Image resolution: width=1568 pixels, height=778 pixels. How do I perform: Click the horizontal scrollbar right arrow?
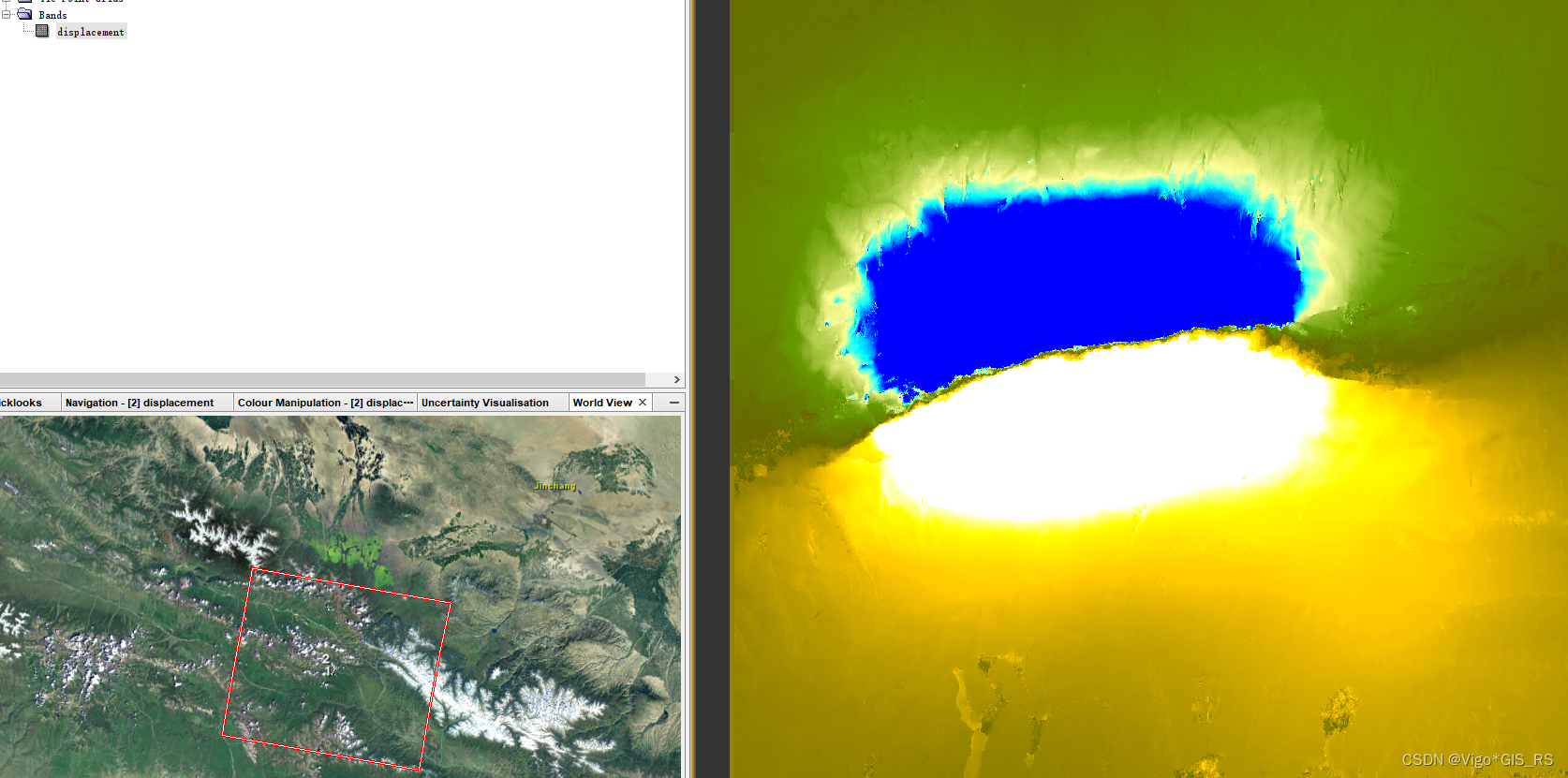click(676, 379)
